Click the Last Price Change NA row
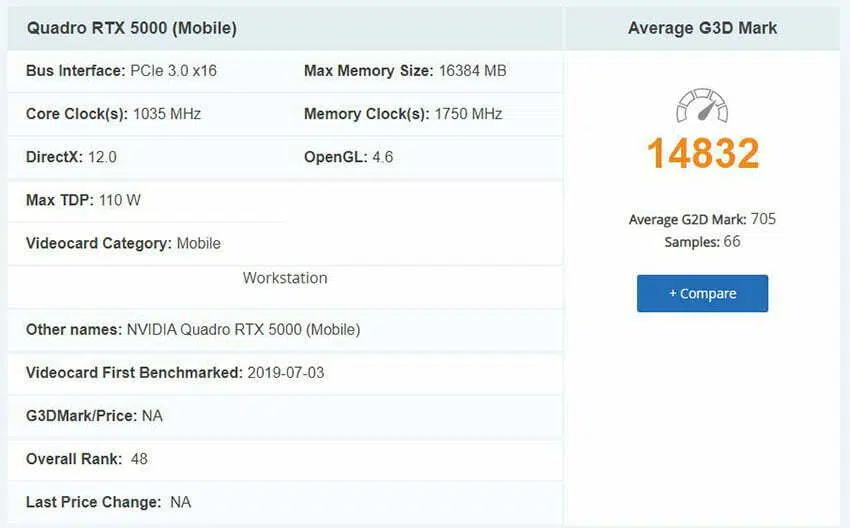 pos(285,502)
